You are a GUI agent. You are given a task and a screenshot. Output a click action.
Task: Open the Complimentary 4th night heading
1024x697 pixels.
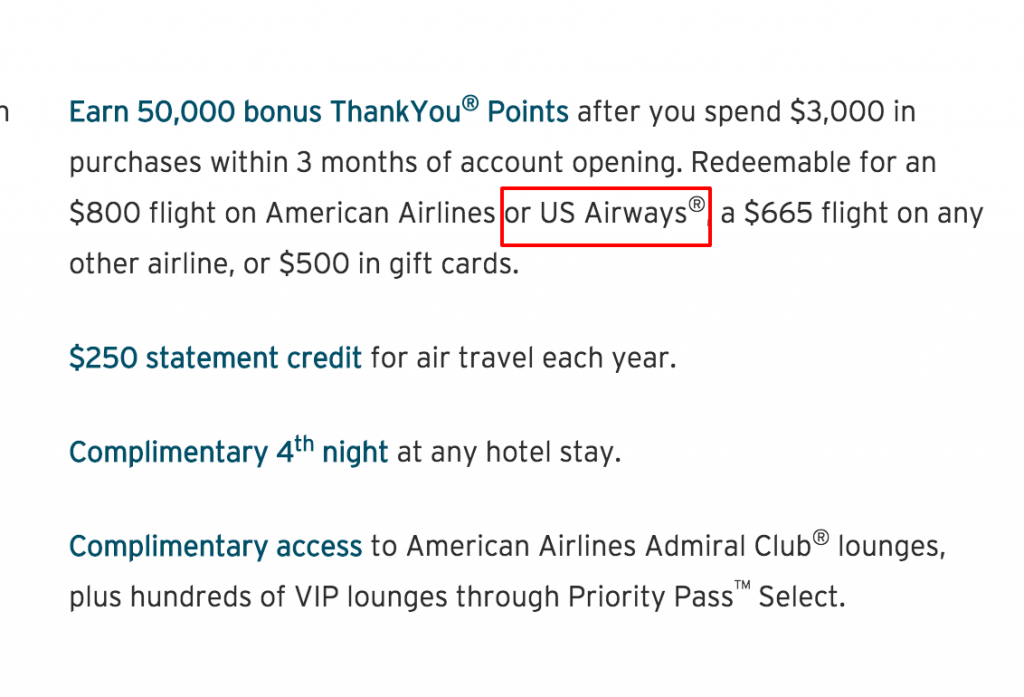tap(229, 451)
